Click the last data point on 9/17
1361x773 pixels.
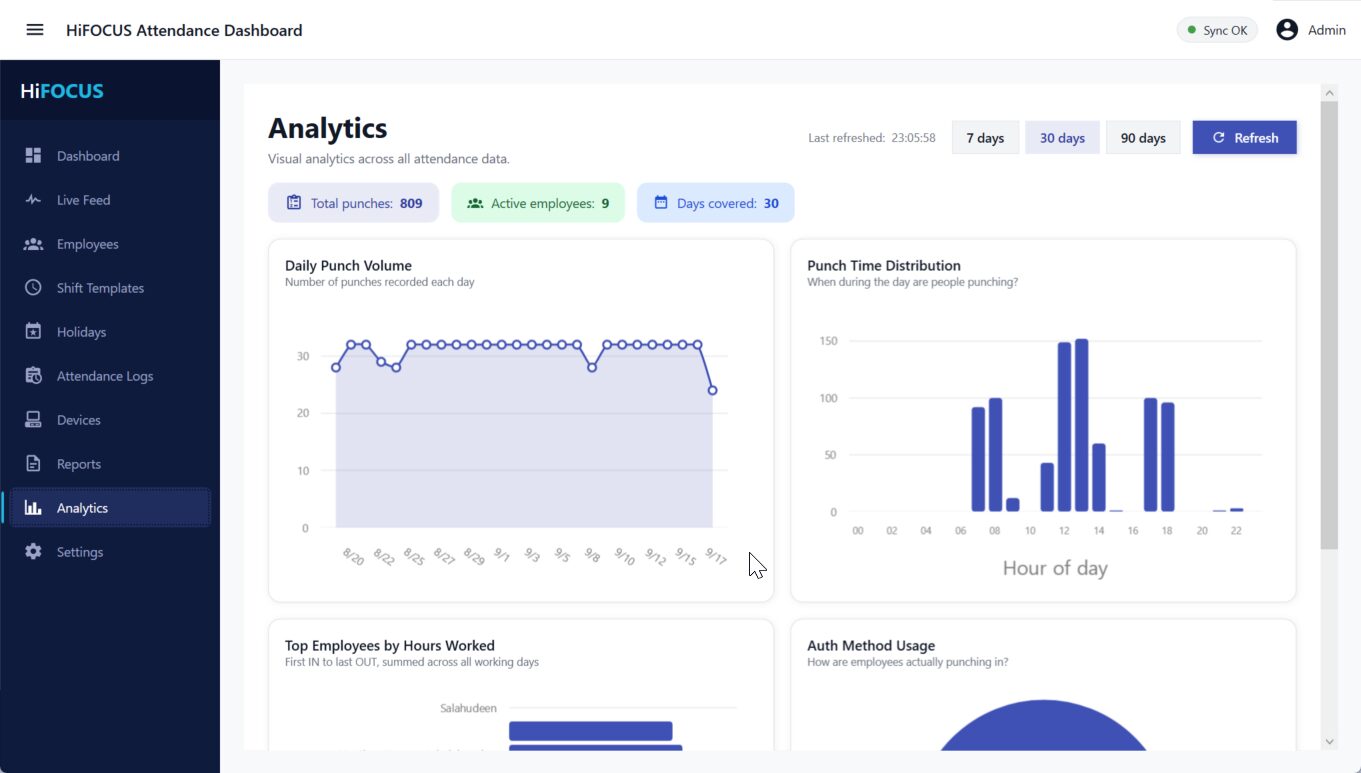(713, 390)
